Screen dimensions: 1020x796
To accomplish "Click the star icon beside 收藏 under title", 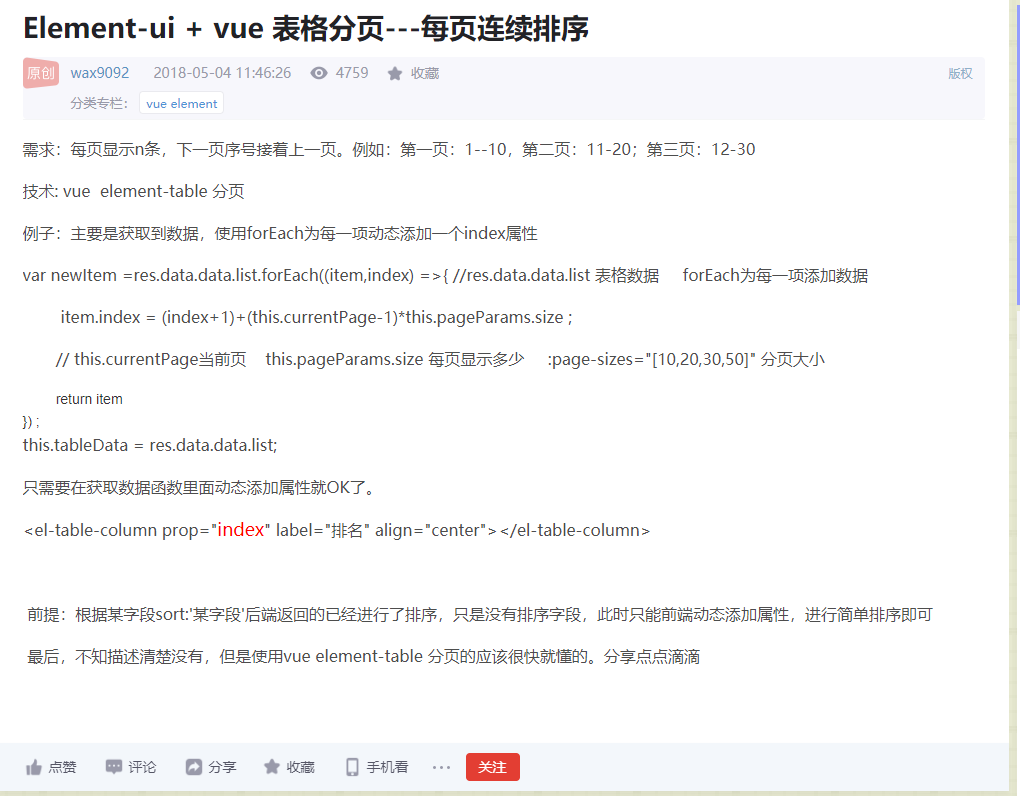I will coord(395,73).
